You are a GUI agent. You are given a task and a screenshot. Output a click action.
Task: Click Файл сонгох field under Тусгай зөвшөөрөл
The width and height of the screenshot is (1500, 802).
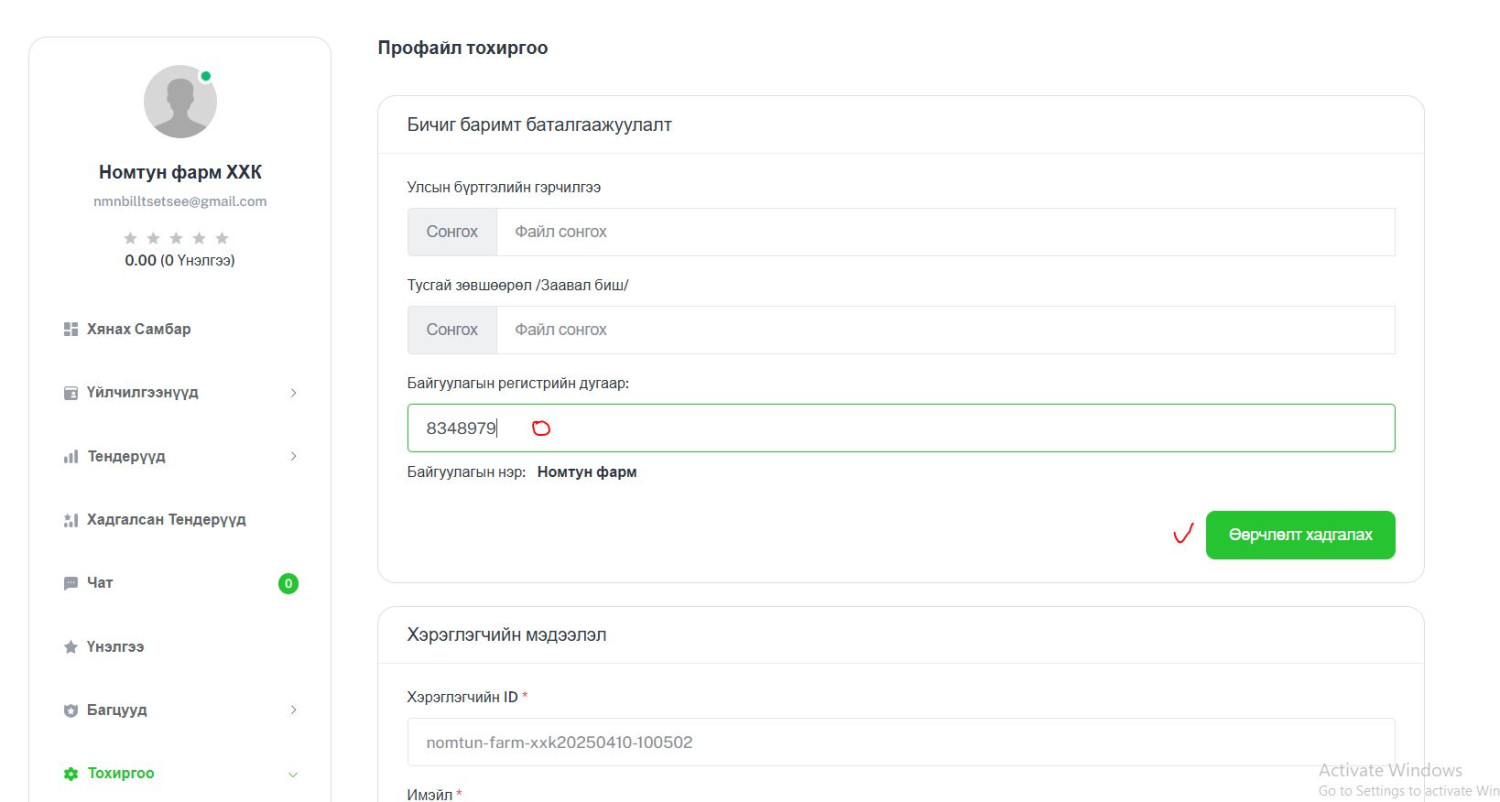(x=946, y=330)
